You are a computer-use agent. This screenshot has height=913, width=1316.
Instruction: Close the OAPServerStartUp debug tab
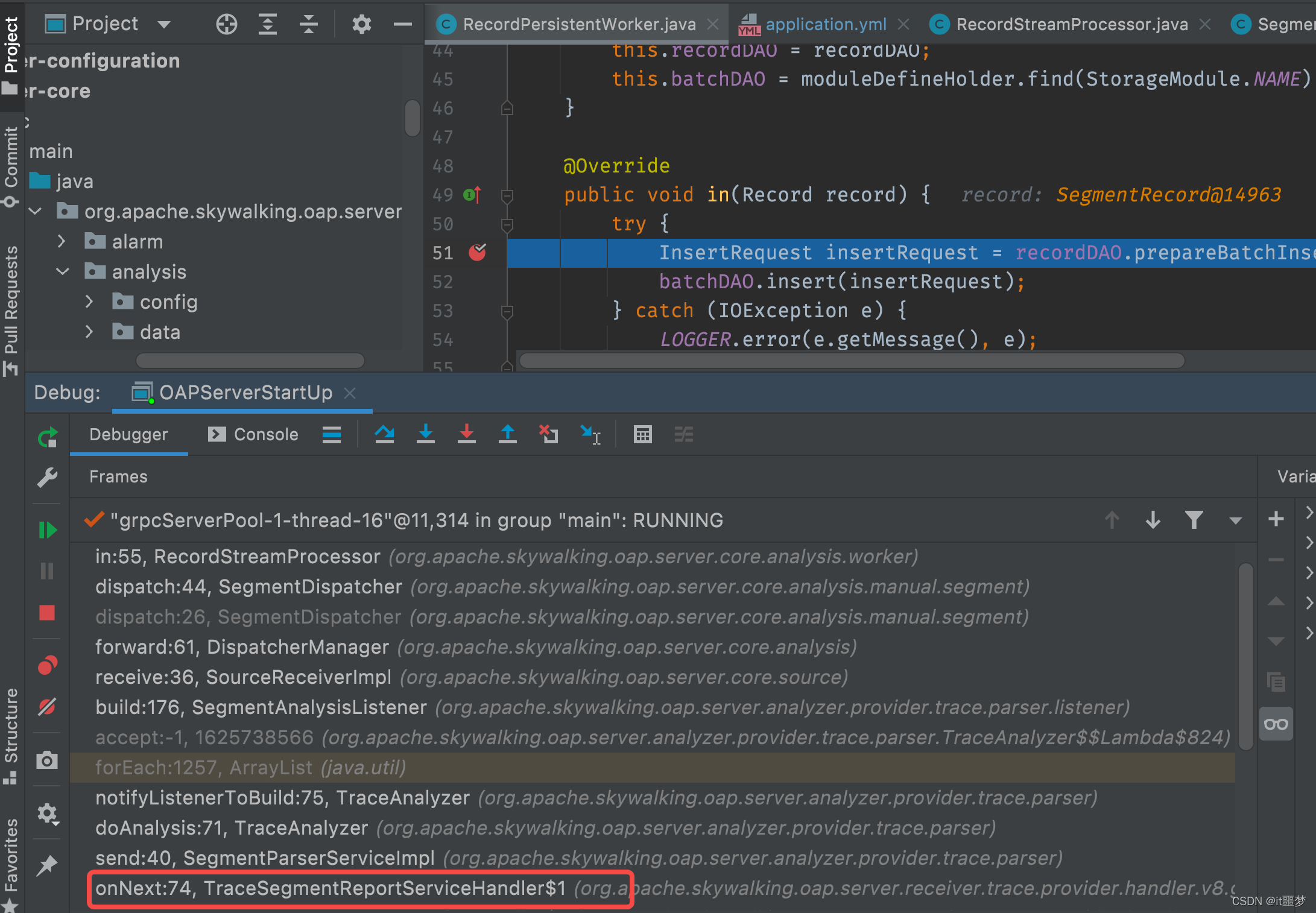tap(350, 393)
